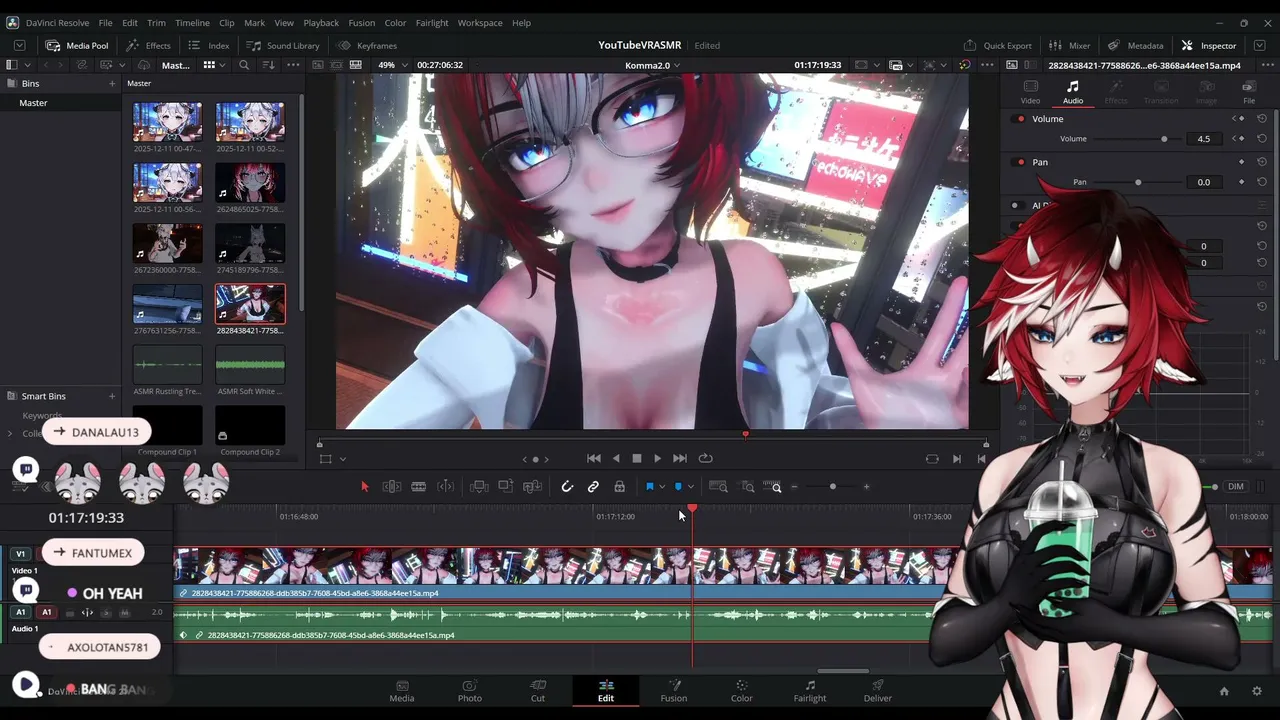Screen dimensions: 1280x720
Task: Open the audio Mixer panel
Action: coord(1069,45)
